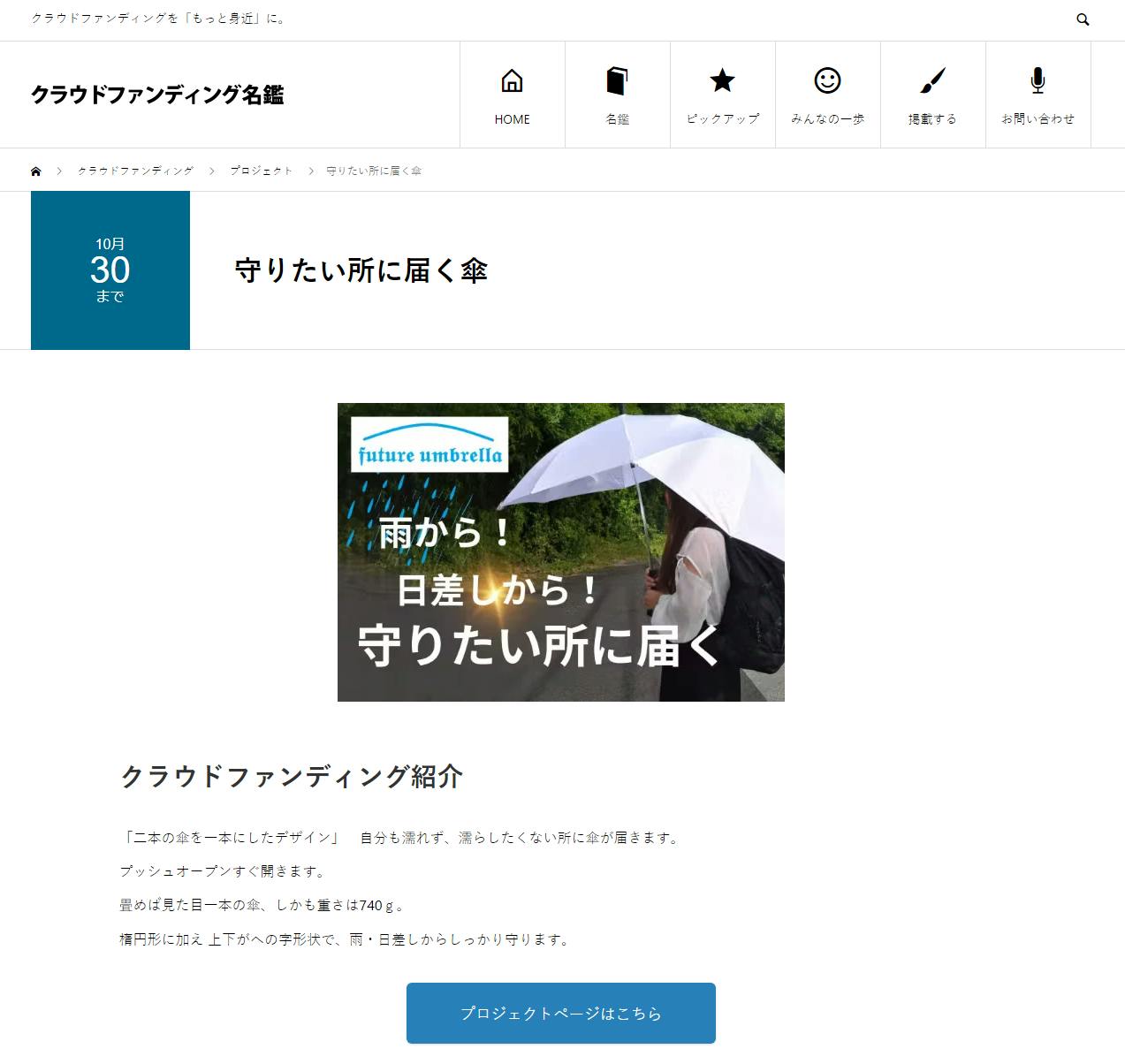Click the クラウドファンディング名鑑 site title

(x=157, y=95)
